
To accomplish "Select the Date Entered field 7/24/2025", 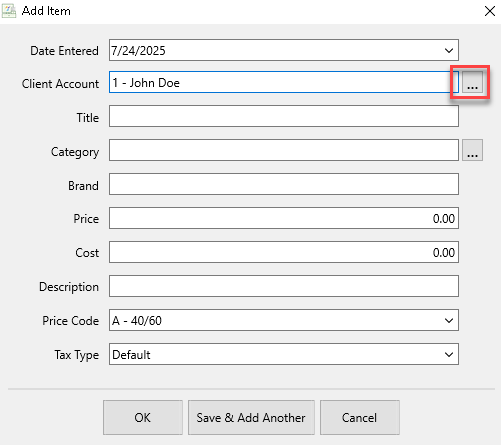I will pyautogui.click(x=284, y=50).
